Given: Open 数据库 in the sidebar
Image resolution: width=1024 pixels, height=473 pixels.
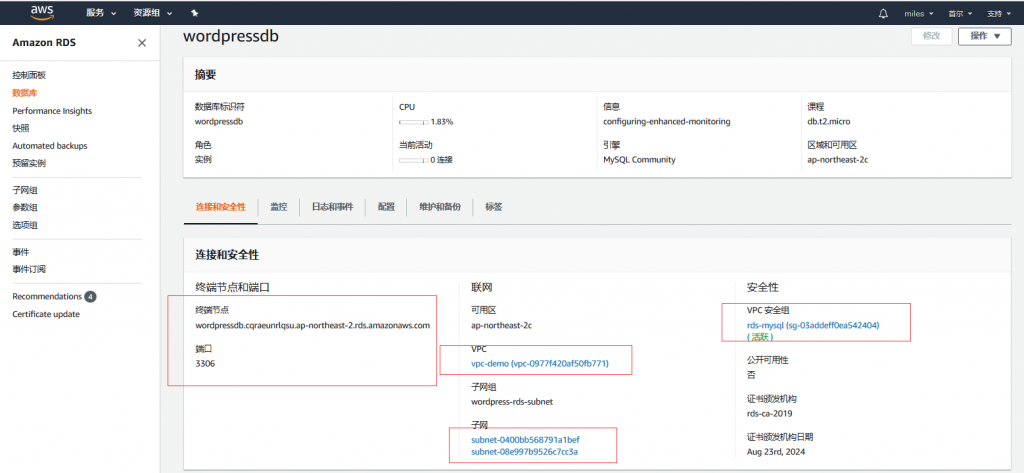Looking at the screenshot, I should coord(25,93).
